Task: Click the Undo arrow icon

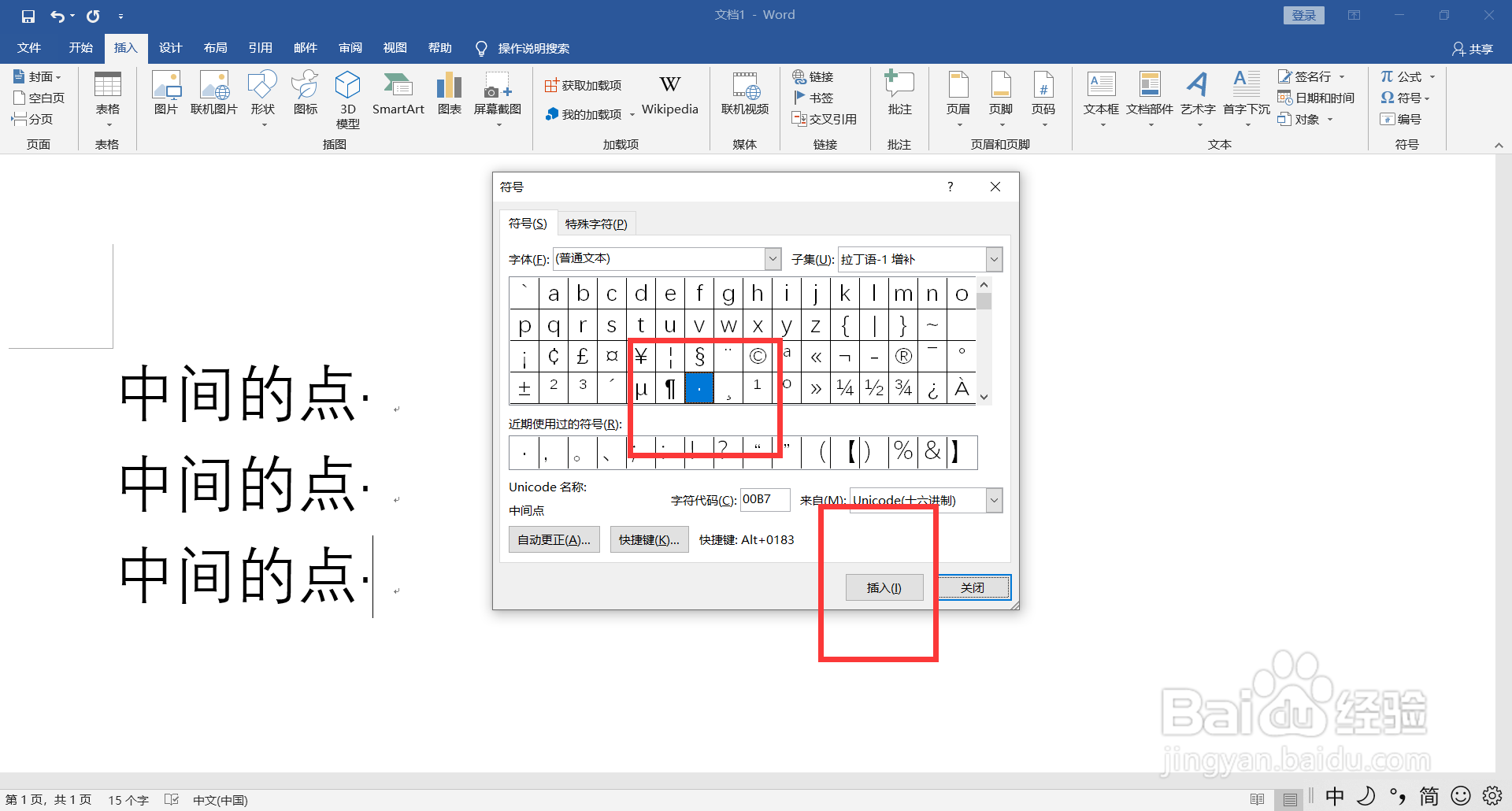Action: click(x=57, y=16)
